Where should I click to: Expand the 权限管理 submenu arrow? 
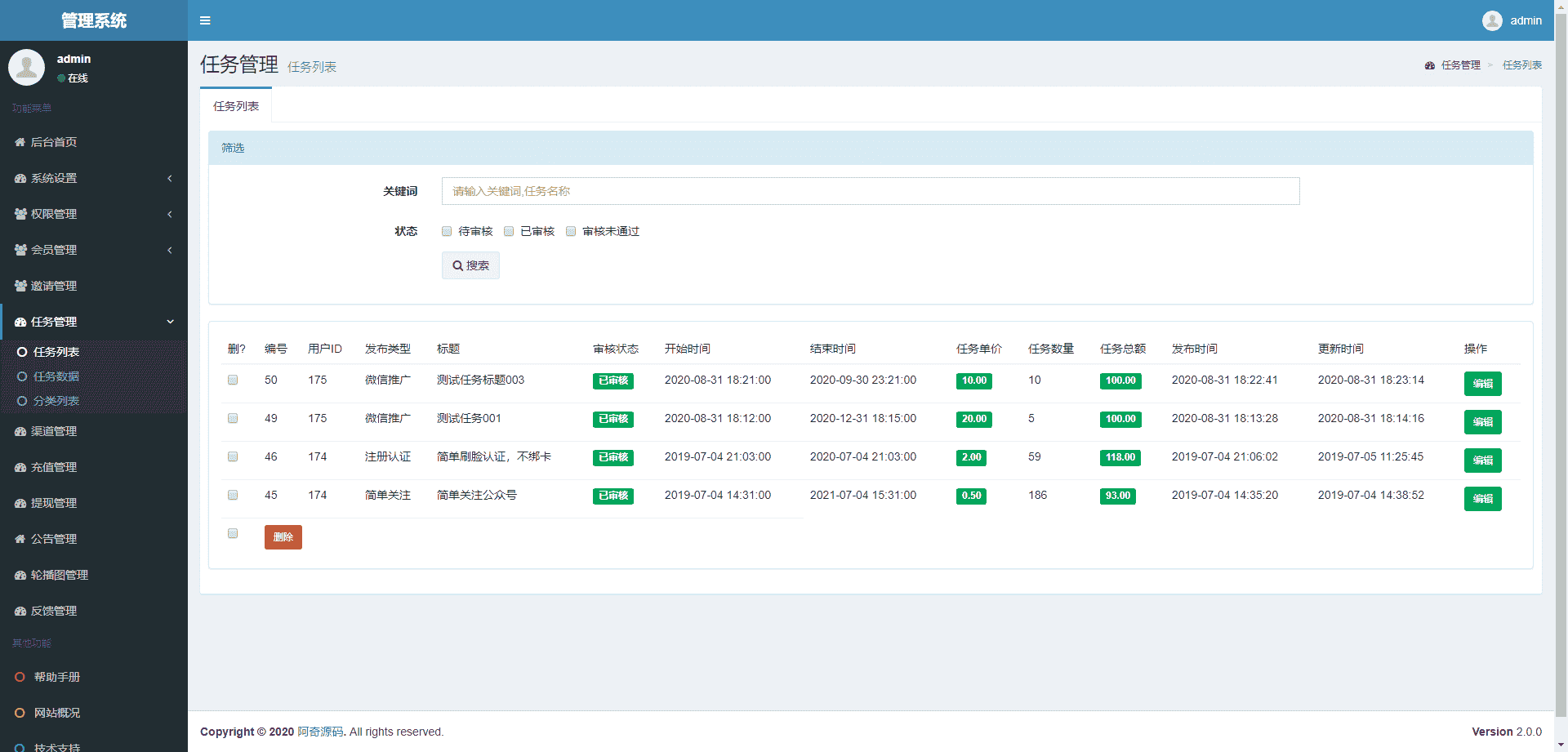pyautogui.click(x=170, y=214)
